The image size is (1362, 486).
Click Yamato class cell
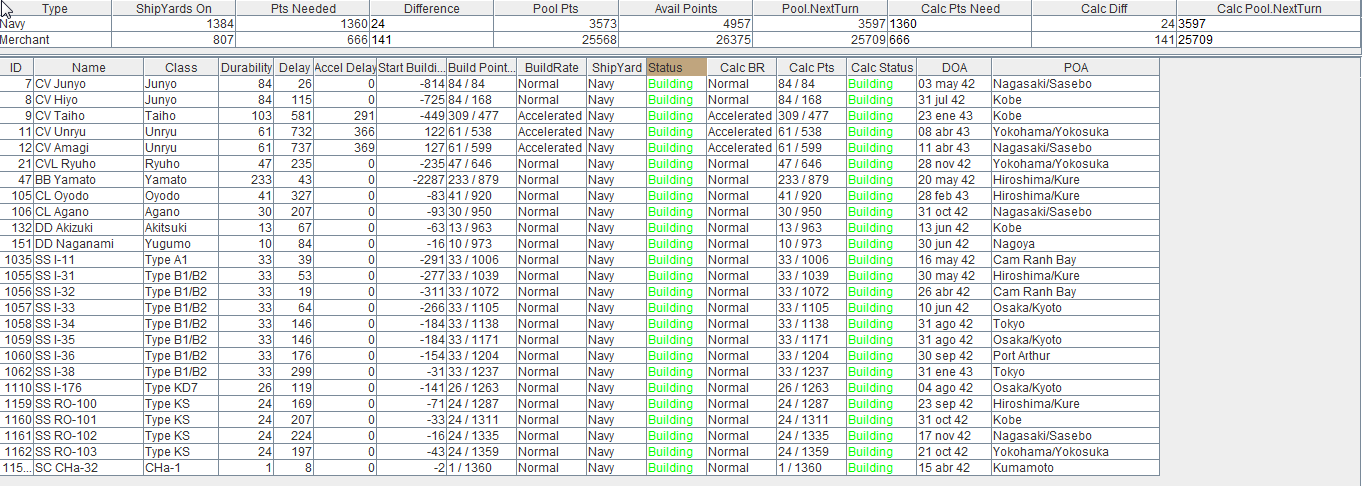(181, 180)
